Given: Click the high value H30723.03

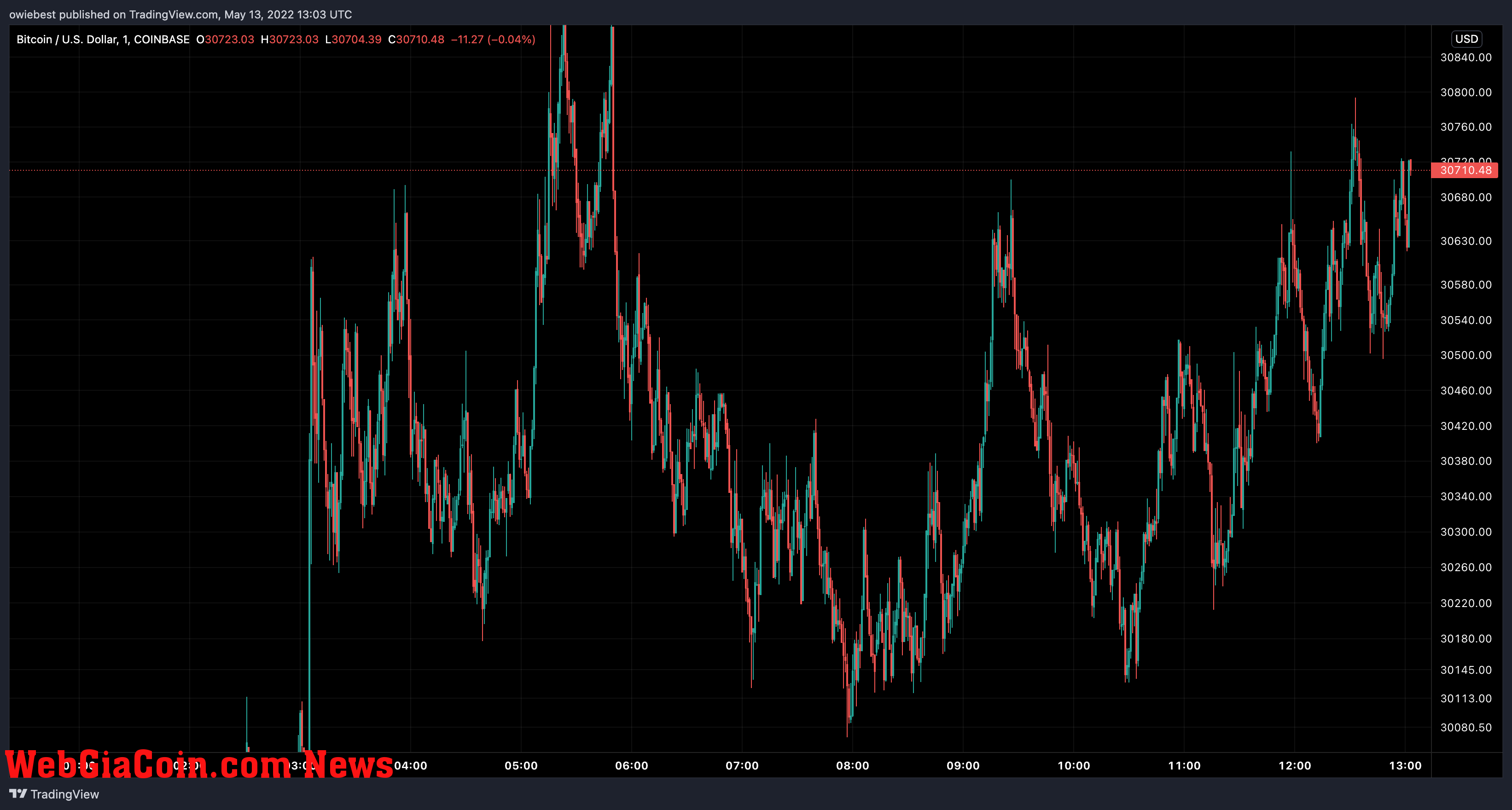Looking at the screenshot, I should tap(289, 39).
